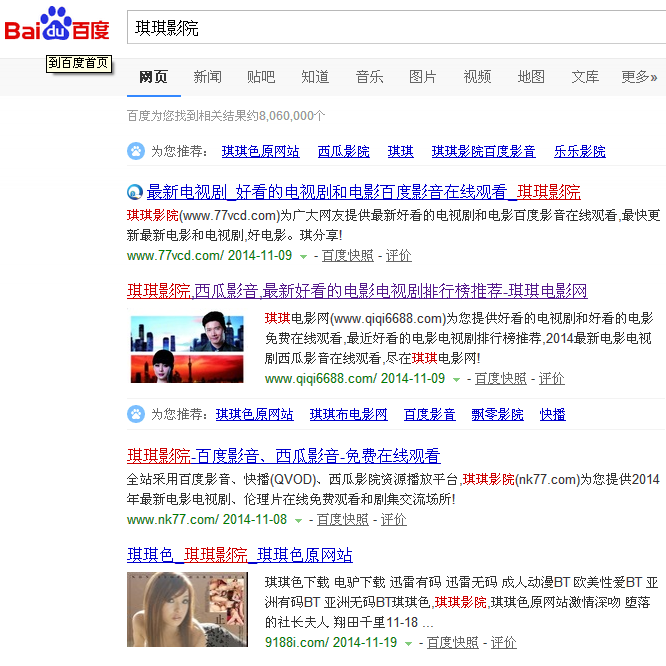
Task: Expand dropdown arrow after 9188i.com date
Action: coord(408,644)
